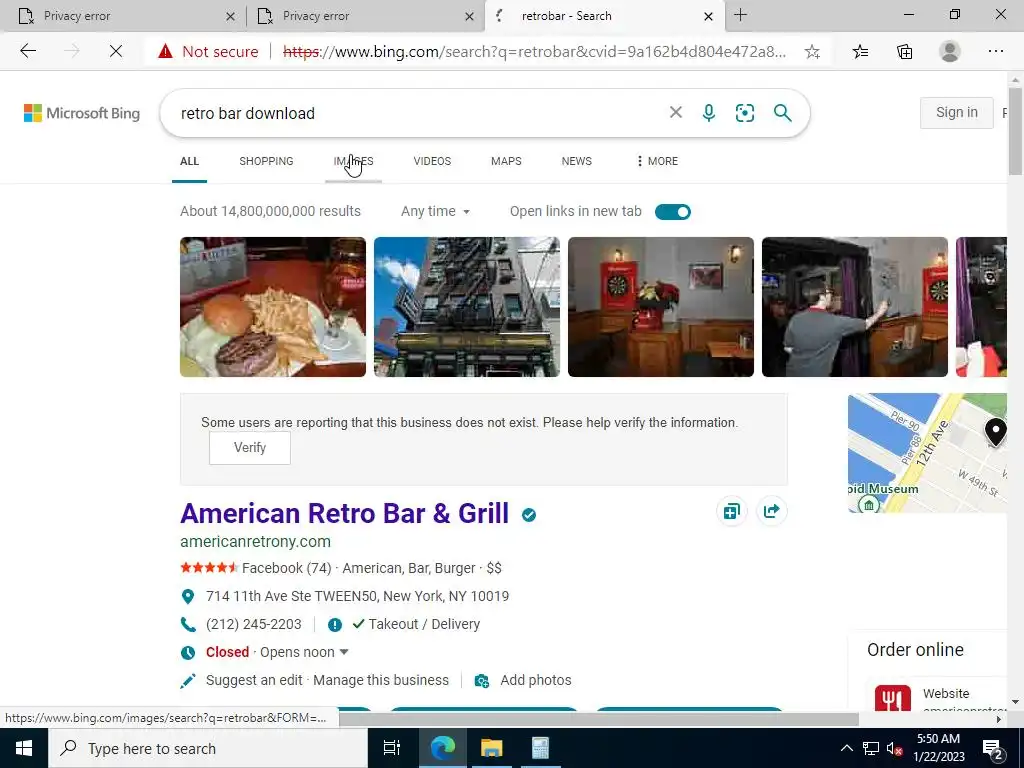Click the Add photos camera icon
Screen dimensions: 1024x768
[482, 680]
